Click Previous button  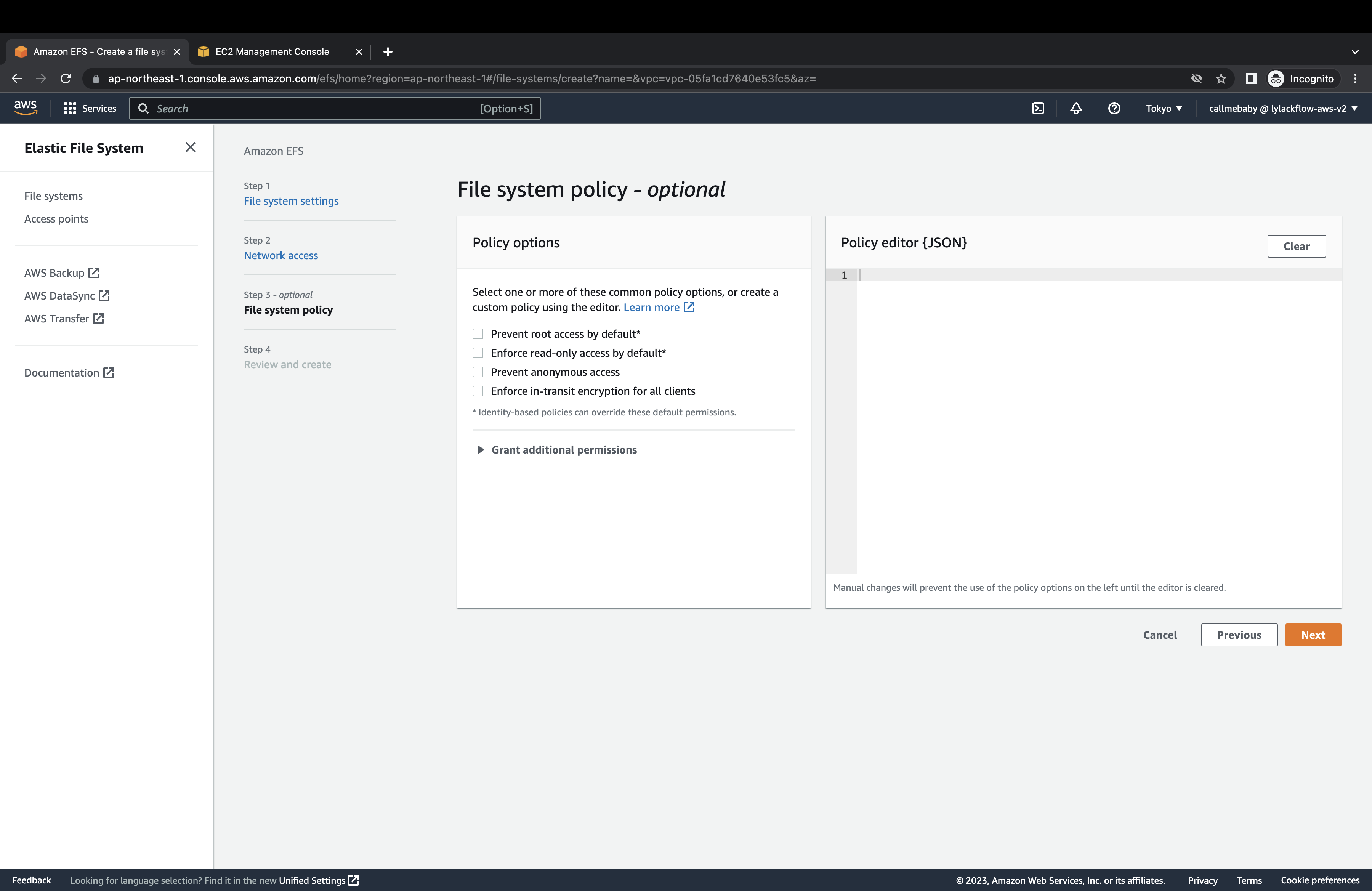(x=1239, y=635)
